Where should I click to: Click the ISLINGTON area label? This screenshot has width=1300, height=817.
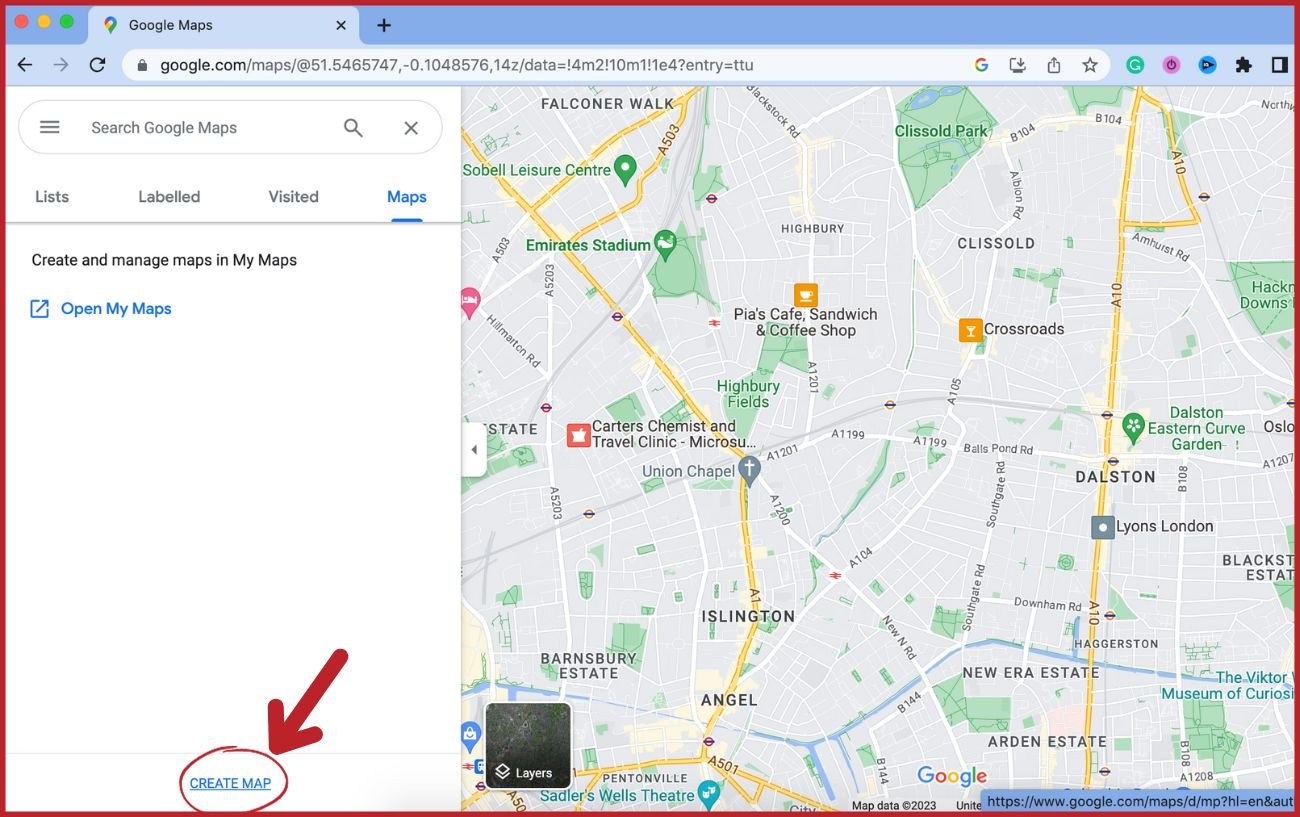[748, 616]
